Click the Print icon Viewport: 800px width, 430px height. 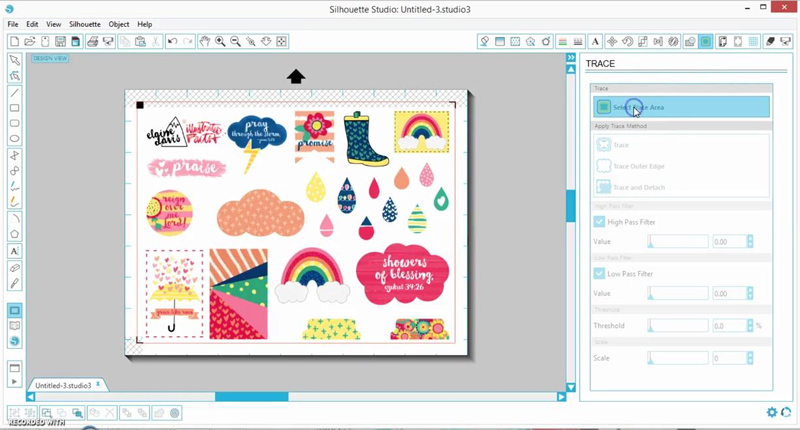click(x=92, y=41)
